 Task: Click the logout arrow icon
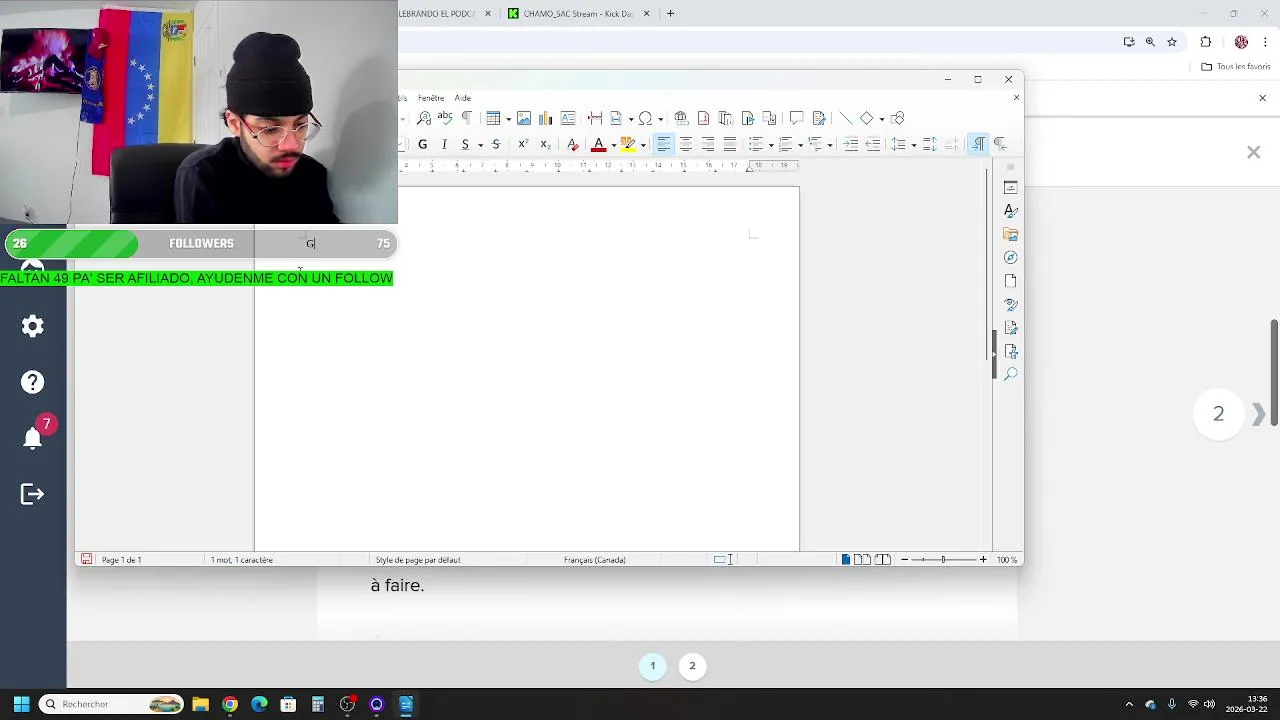click(33, 494)
